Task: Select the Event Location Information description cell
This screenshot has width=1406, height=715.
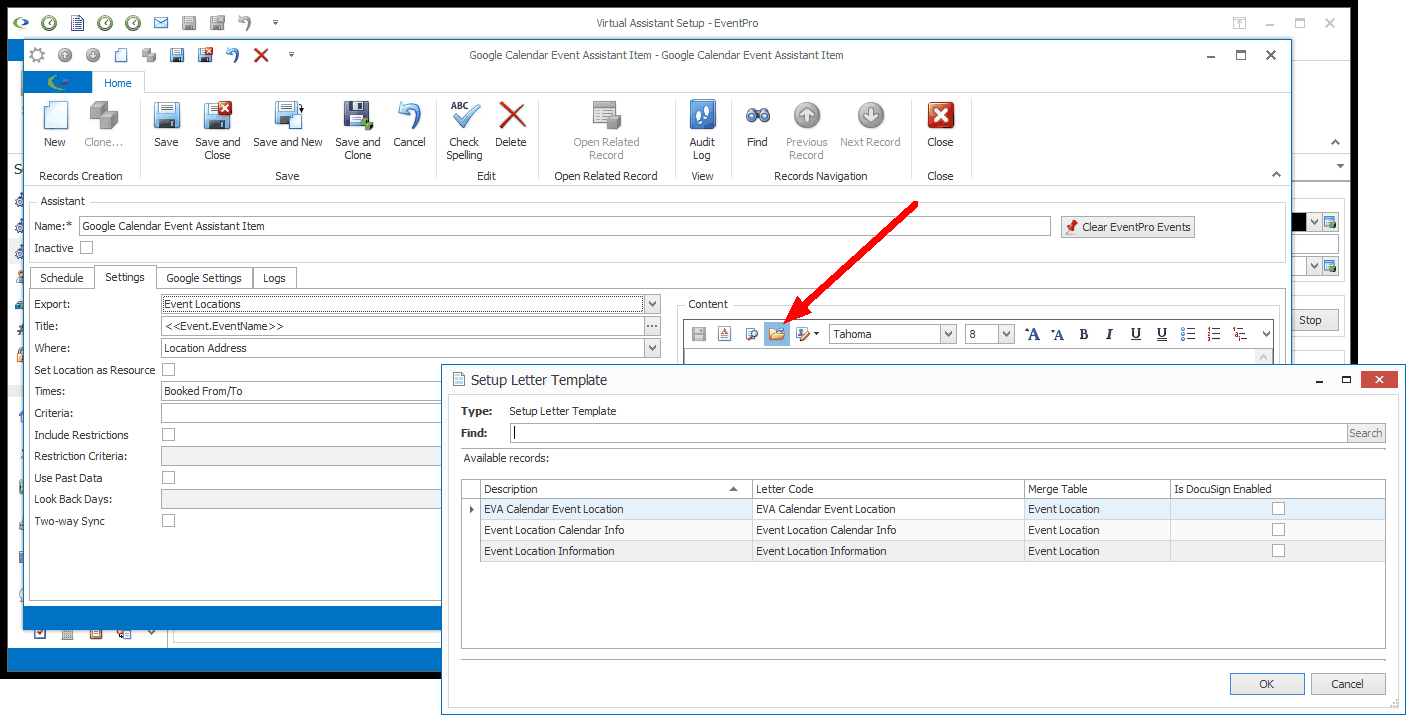Action: (616, 551)
